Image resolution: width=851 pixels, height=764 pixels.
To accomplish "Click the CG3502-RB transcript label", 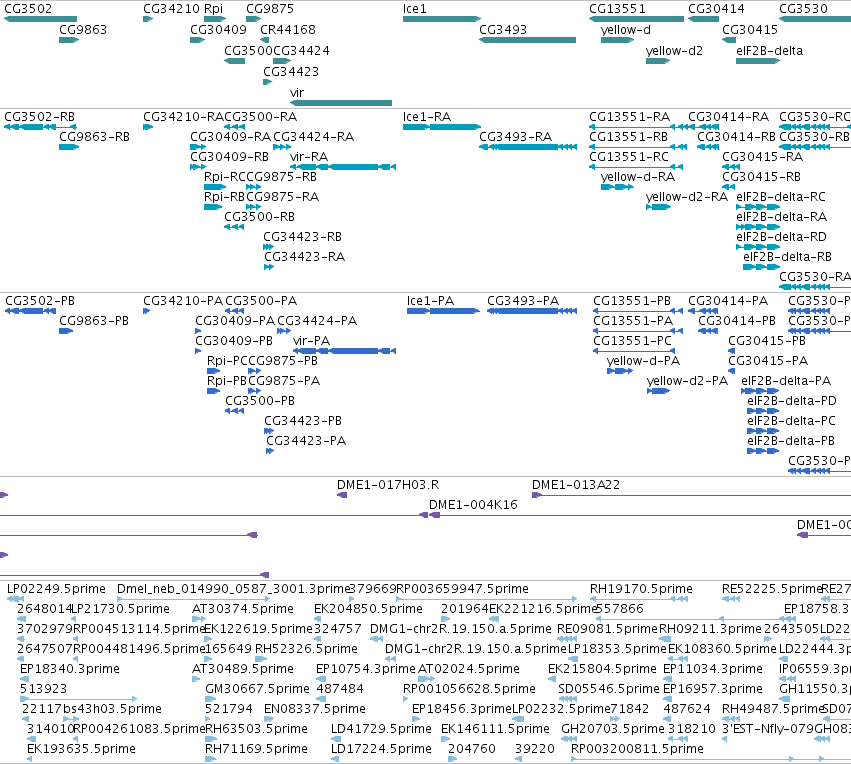I will tap(40, 117).
